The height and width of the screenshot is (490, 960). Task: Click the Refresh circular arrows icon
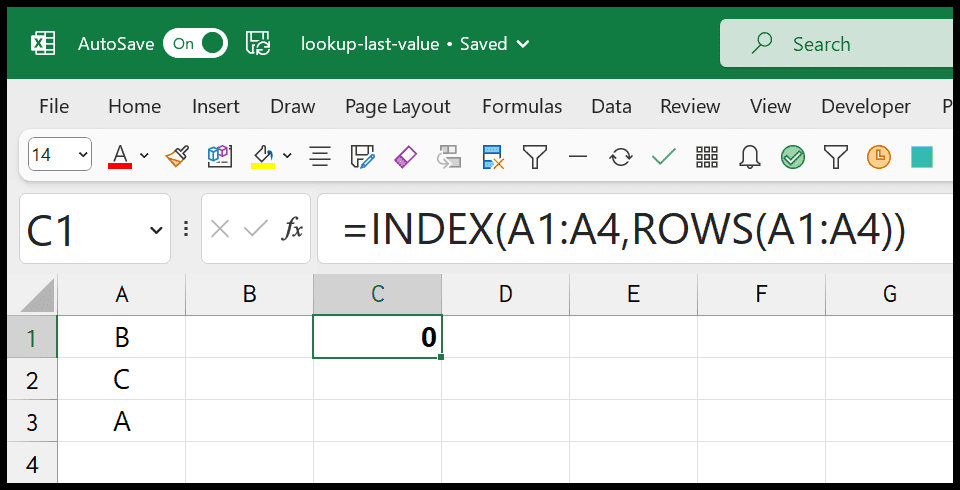[x=621, y=157]
